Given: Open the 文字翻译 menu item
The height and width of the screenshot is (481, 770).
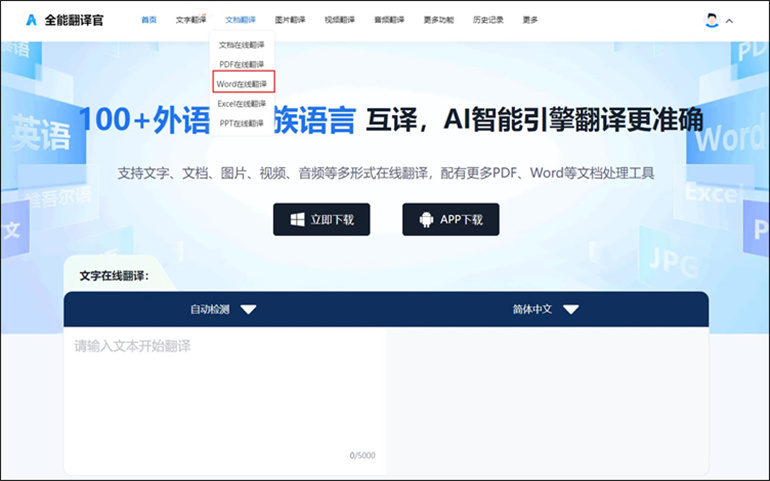Looking at the screenshot, I should 191,20.
